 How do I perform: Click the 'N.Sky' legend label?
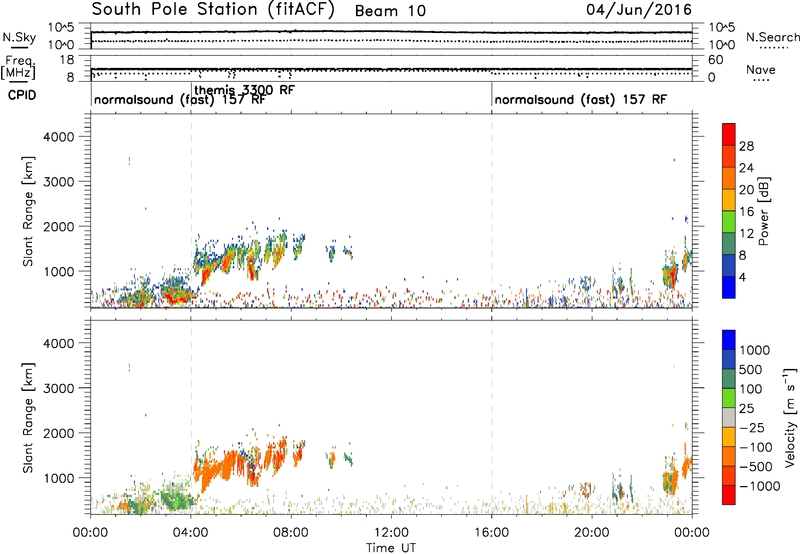coord(19,37)
